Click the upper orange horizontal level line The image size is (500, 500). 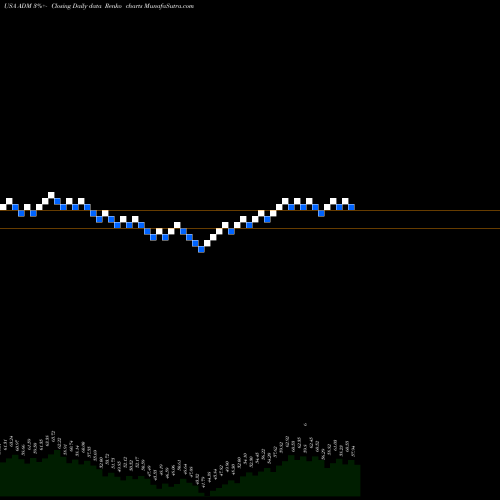[x=250, y=211]
